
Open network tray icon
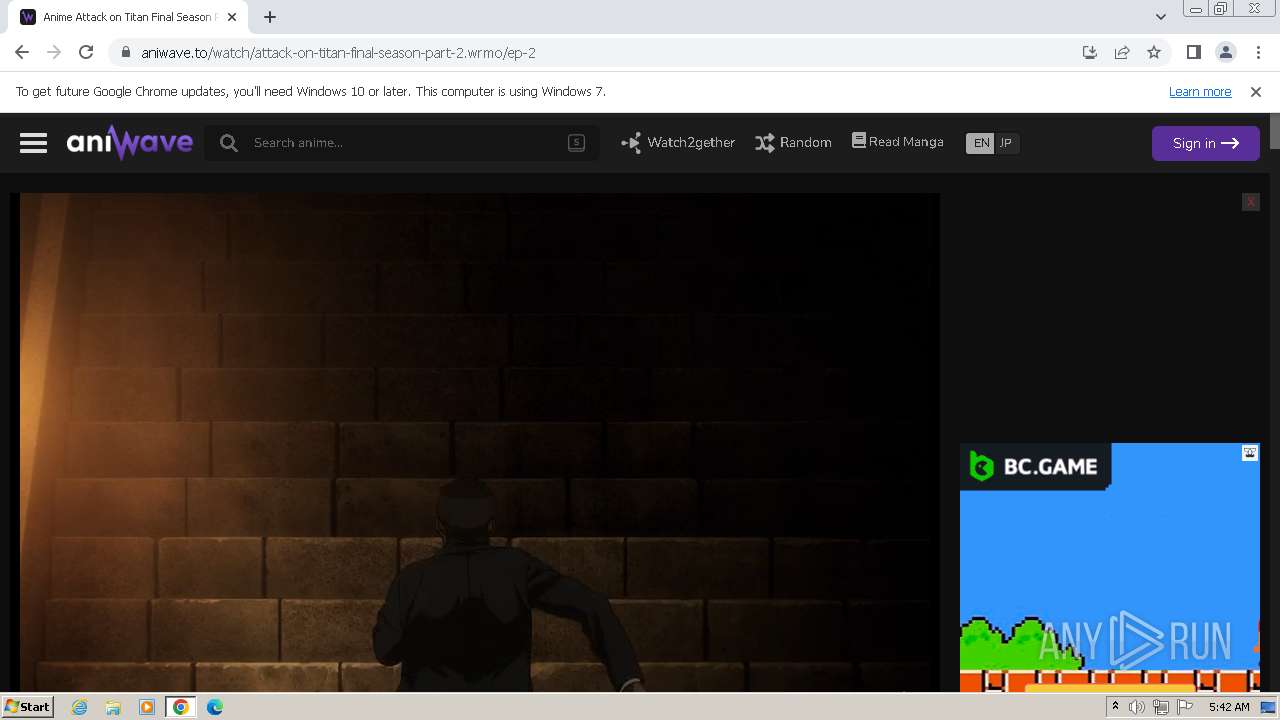(x=1161, y=707)
